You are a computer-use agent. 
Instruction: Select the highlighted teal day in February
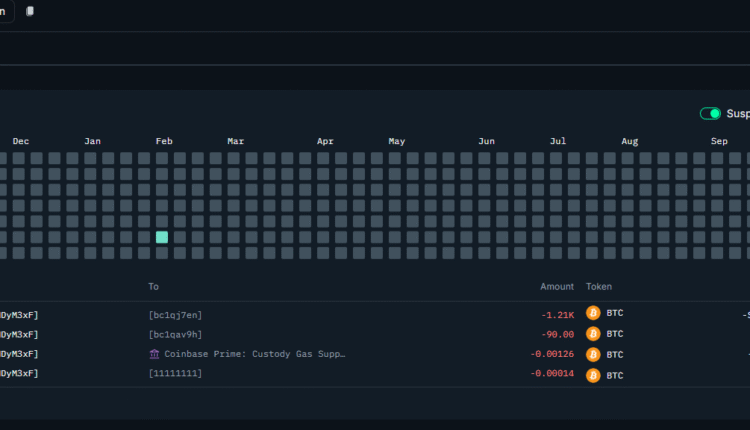pyautogui.click(x=162, y=237)
